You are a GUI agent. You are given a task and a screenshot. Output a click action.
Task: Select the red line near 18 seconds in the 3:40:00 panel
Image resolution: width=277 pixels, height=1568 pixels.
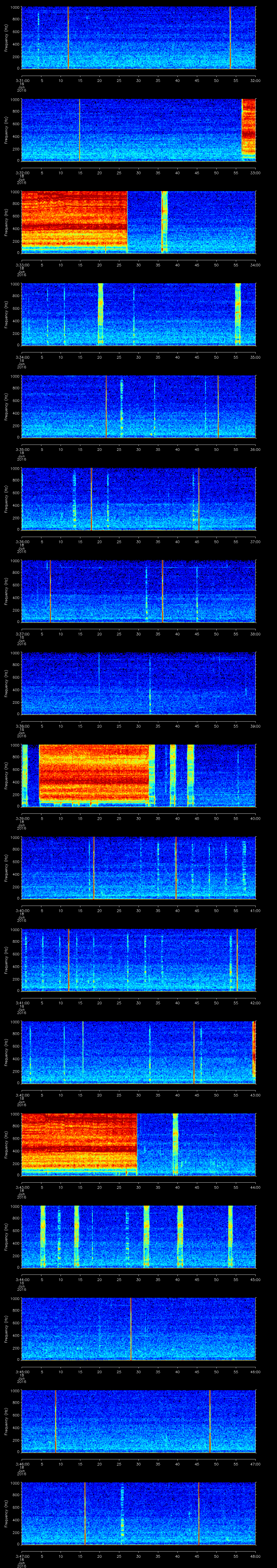point(94,868)
